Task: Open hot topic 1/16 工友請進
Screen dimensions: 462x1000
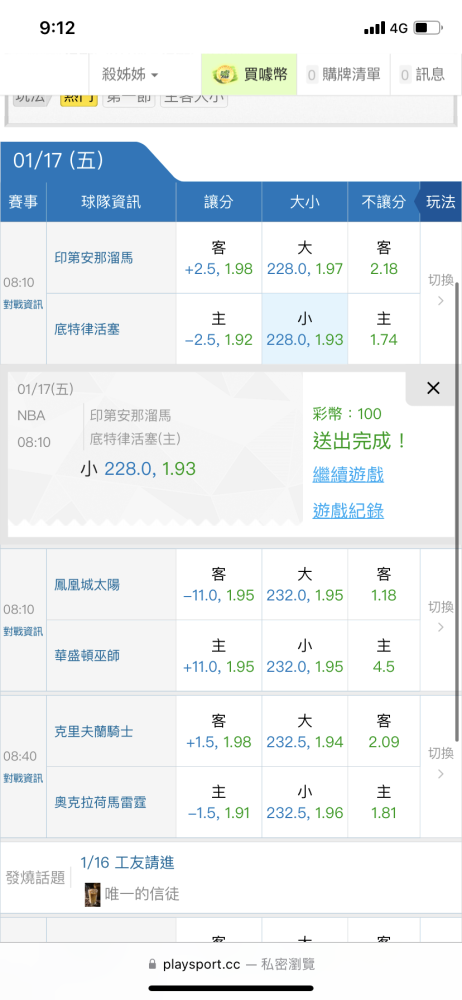Action: point(128,863)
